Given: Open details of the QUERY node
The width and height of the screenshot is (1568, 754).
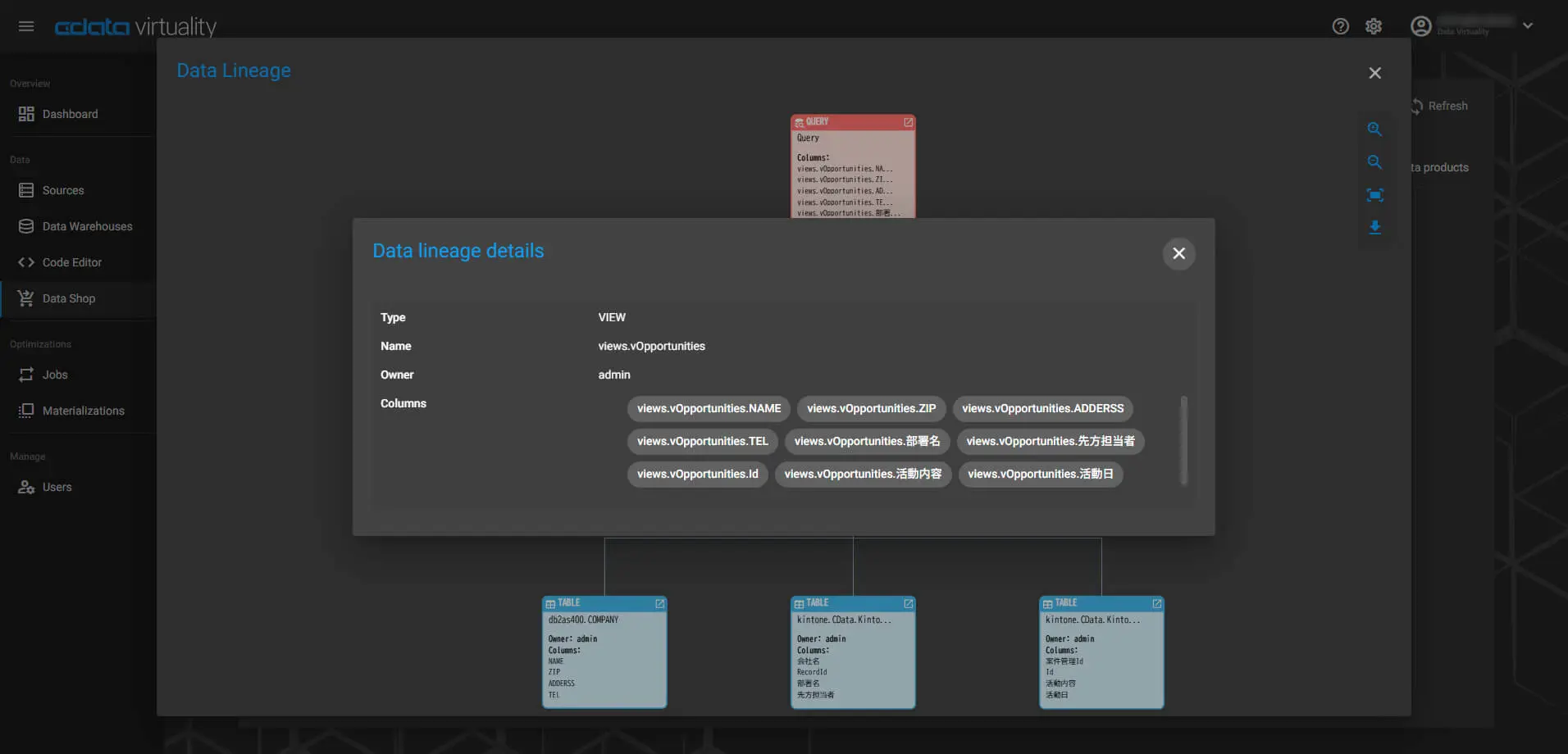Looking at the screenshot, I should point(908,122).
